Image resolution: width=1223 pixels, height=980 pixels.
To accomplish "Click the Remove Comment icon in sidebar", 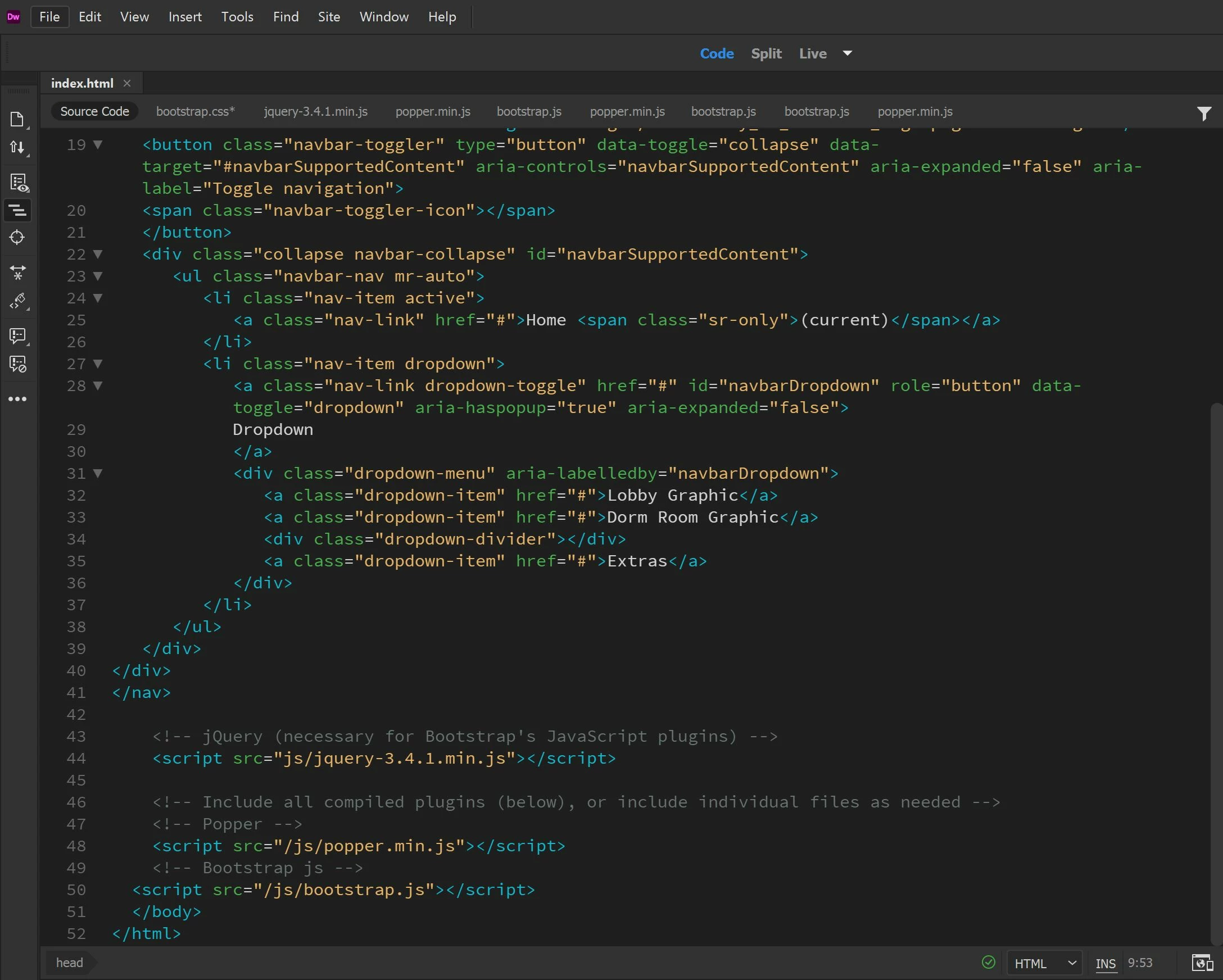I will (17, 364).
